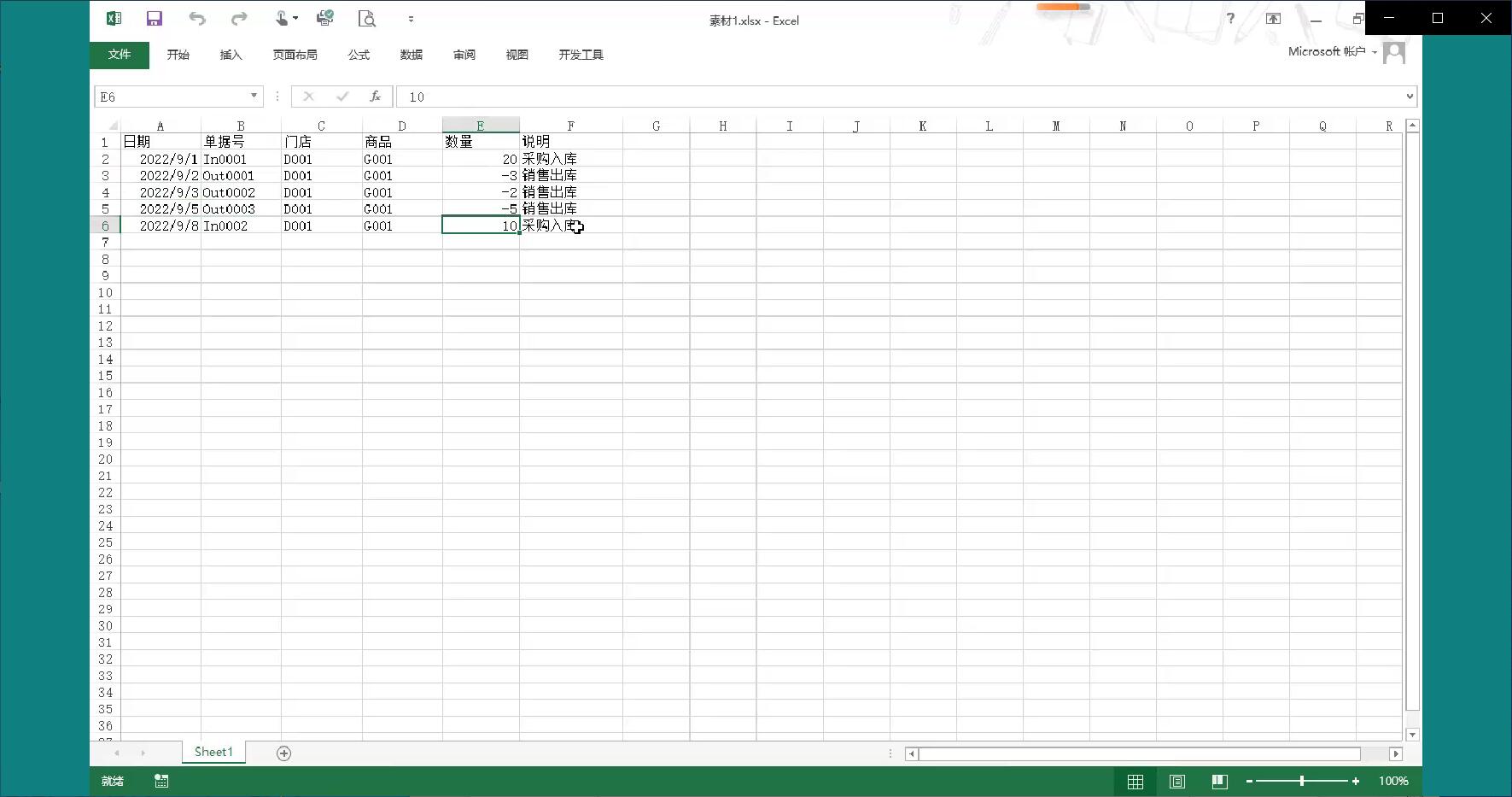This screenshot has height=797, width=1512.
Task: Open the 公式 ribbon tab
Action: coord(359,55)
